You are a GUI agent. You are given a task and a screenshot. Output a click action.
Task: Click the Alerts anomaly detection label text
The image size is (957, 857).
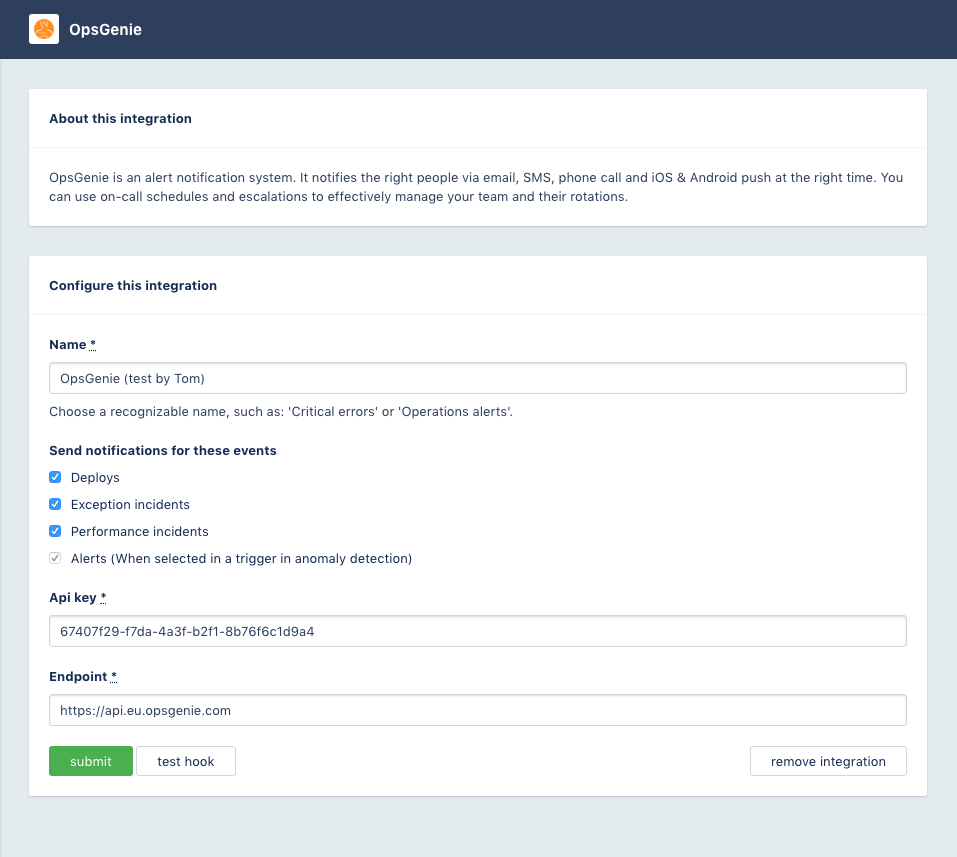(241, 558)
